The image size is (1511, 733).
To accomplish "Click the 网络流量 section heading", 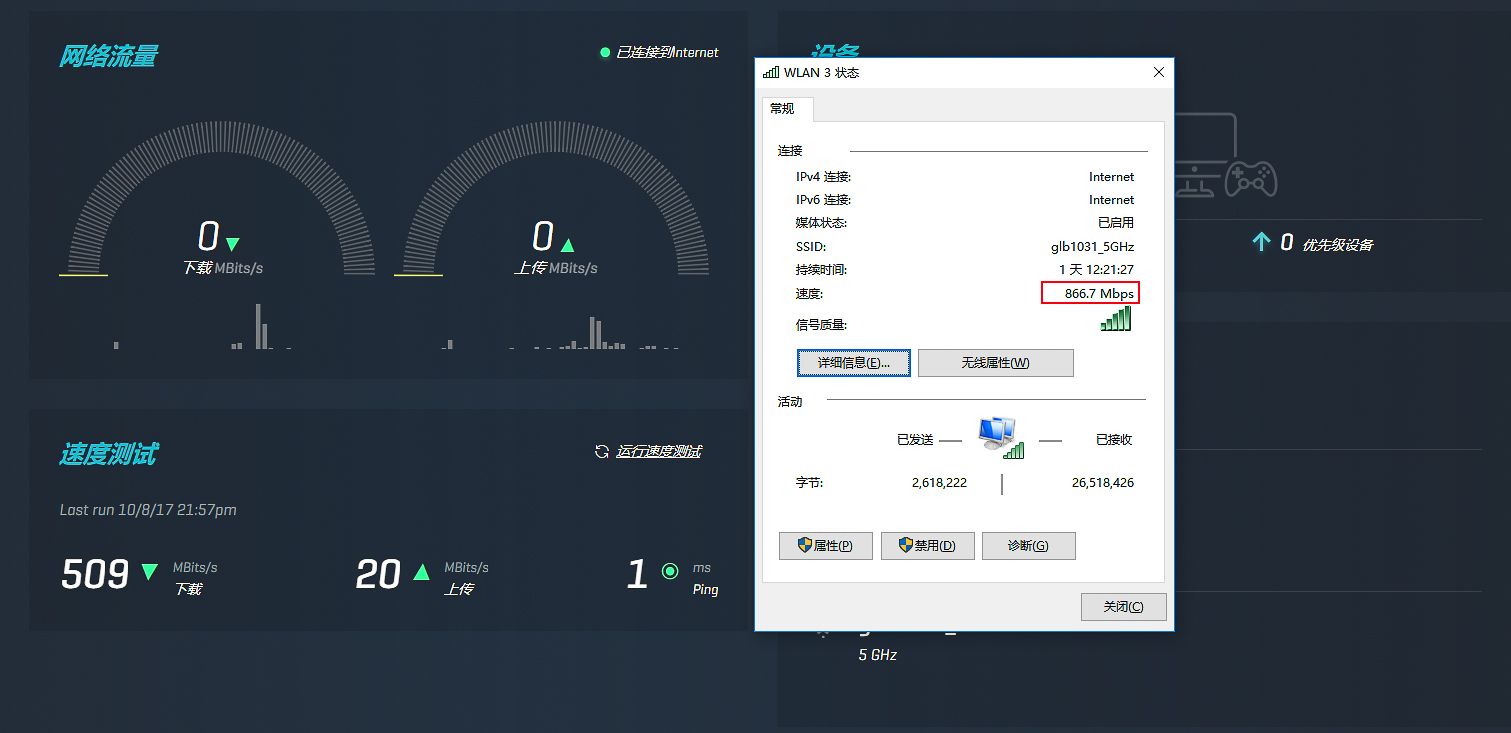I will tap(108, 56).
